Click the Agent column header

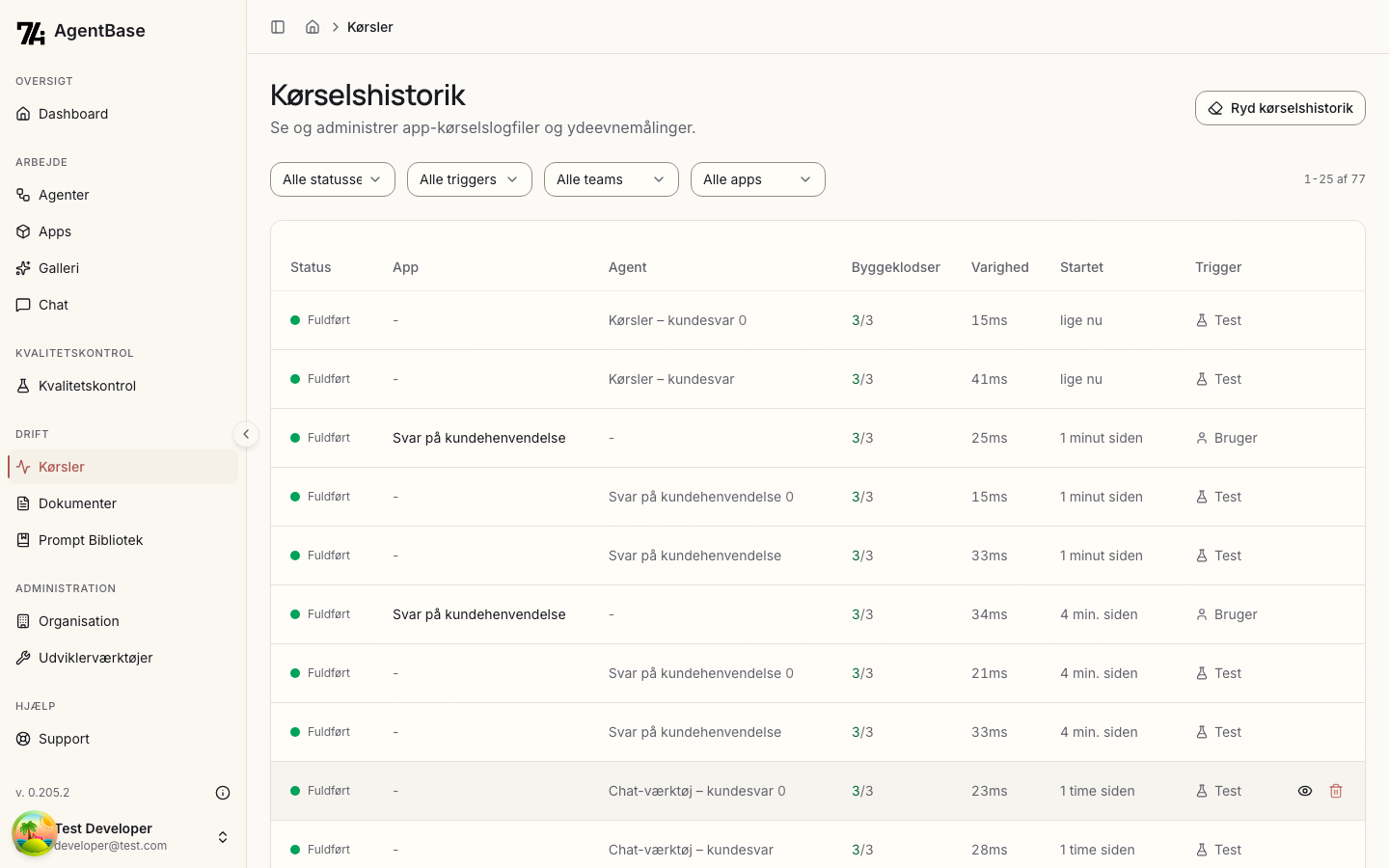pos(628,267)
